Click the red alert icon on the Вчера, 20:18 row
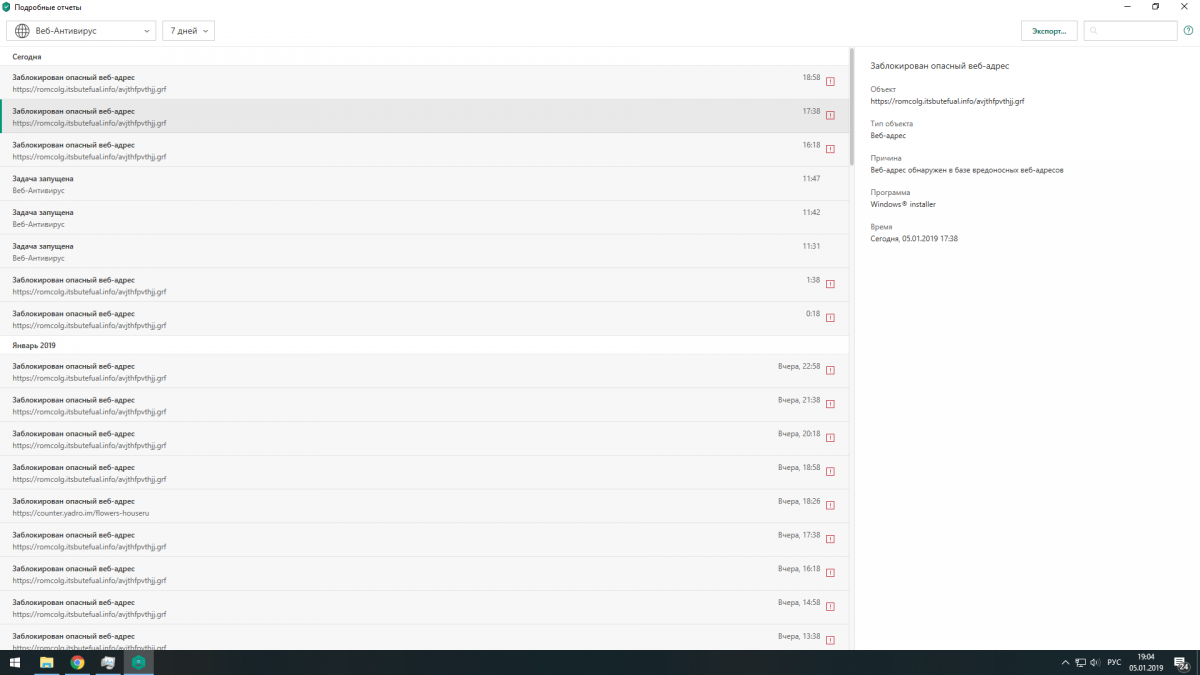This screenshot has width=1200, height=675. click(x=830, y=439)
